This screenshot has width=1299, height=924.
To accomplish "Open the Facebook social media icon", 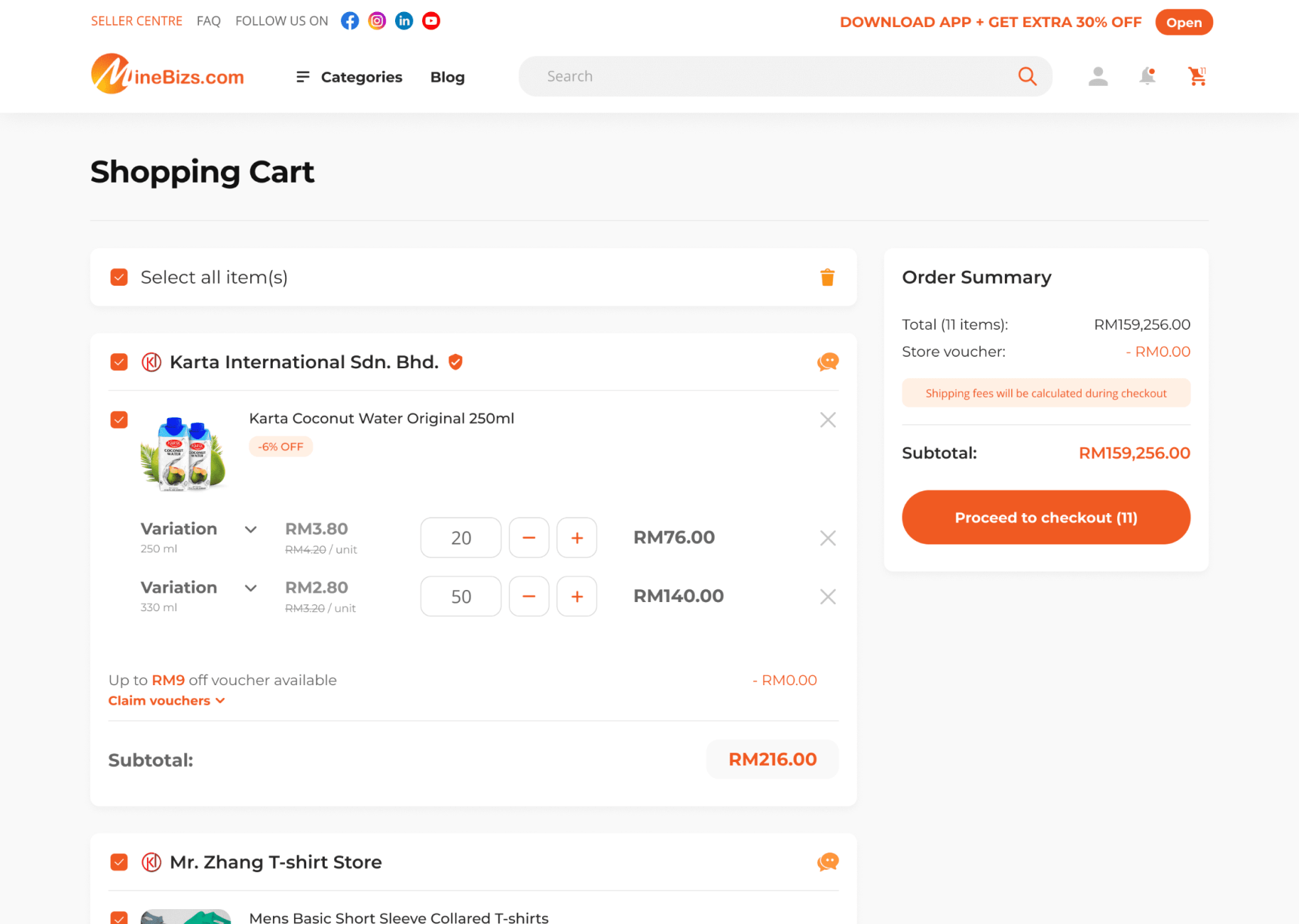I will (x=350, y=21).
